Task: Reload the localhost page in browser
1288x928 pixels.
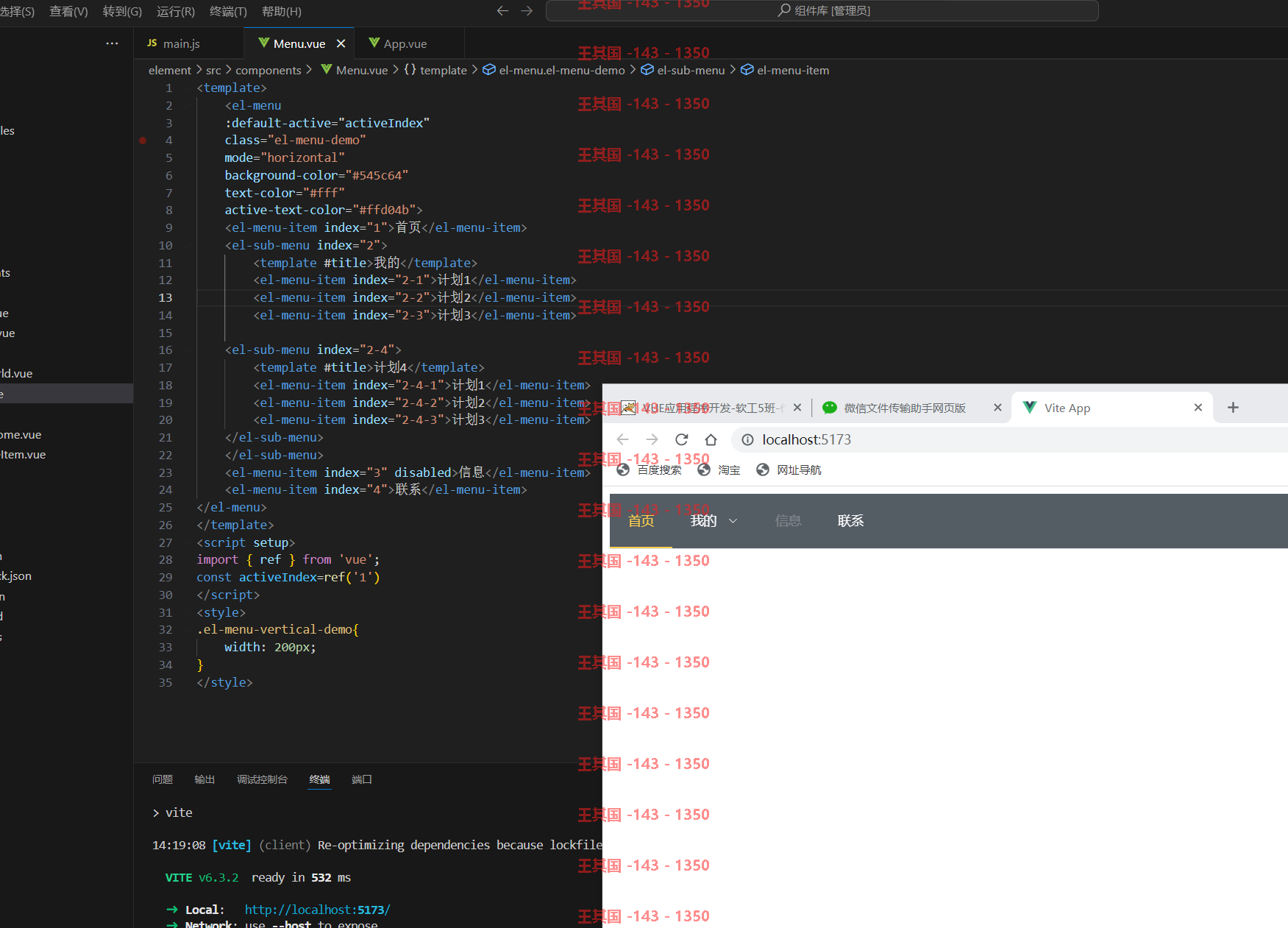Action: pos(681,439)
